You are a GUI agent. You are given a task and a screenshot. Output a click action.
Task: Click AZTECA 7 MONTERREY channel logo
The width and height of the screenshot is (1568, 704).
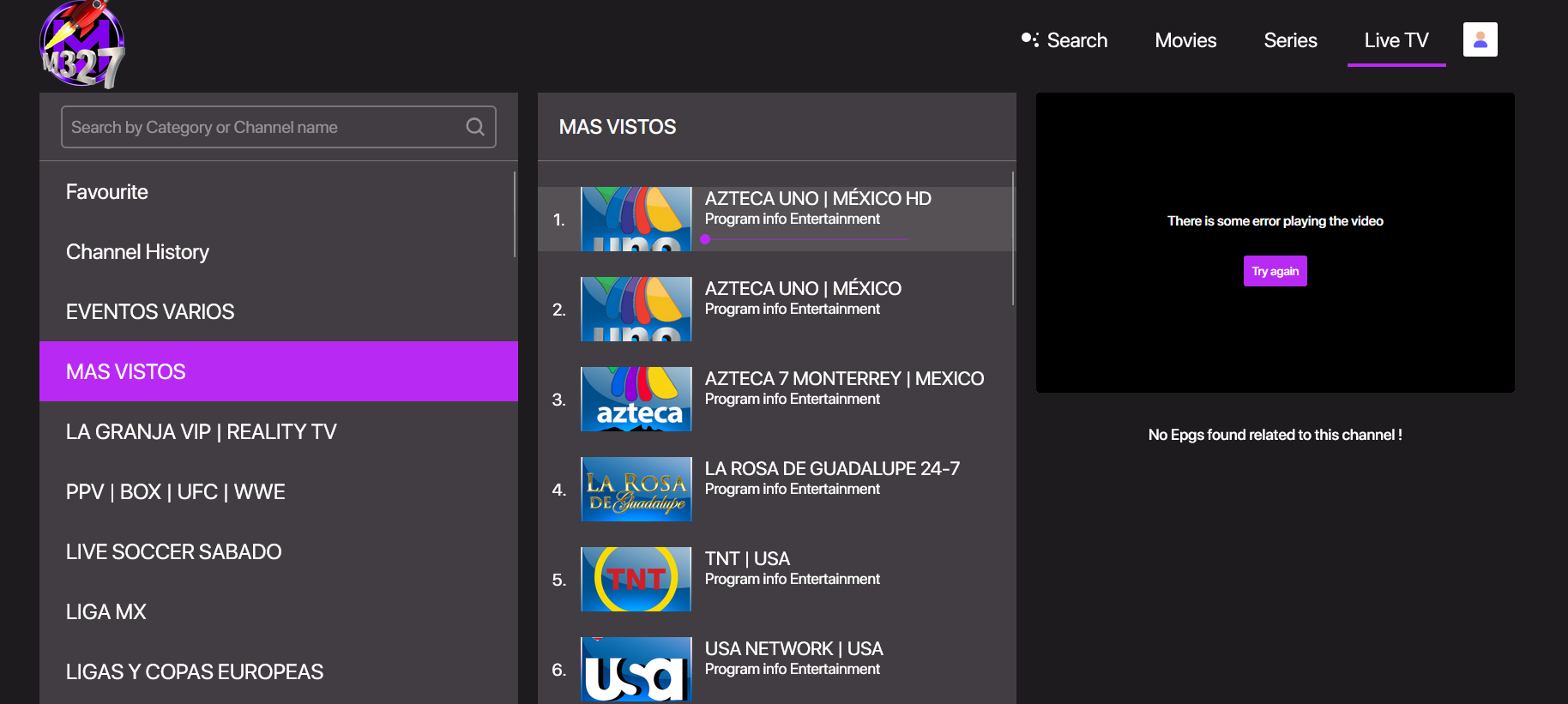(636, 399)
